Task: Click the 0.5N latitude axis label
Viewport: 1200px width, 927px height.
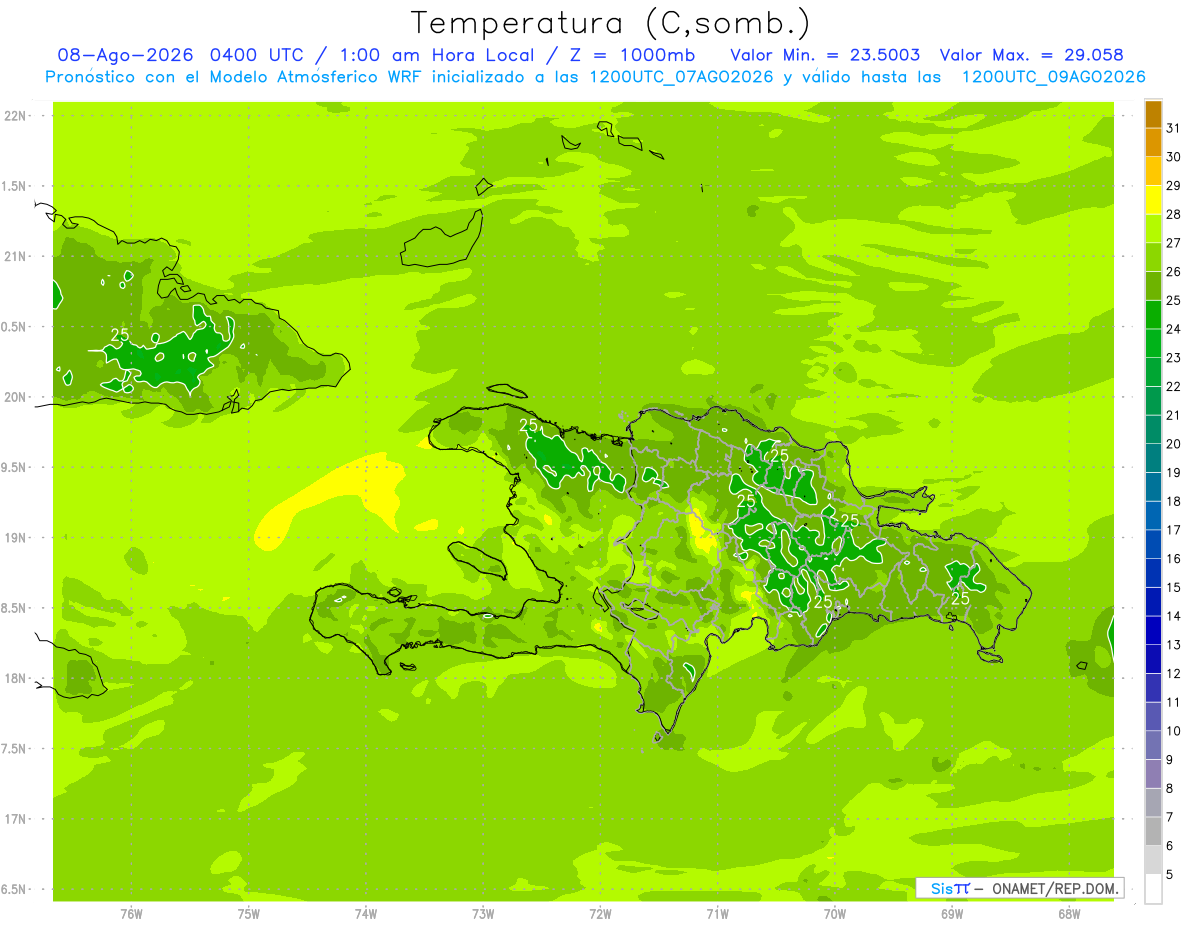Action: (x=15, y=327)
